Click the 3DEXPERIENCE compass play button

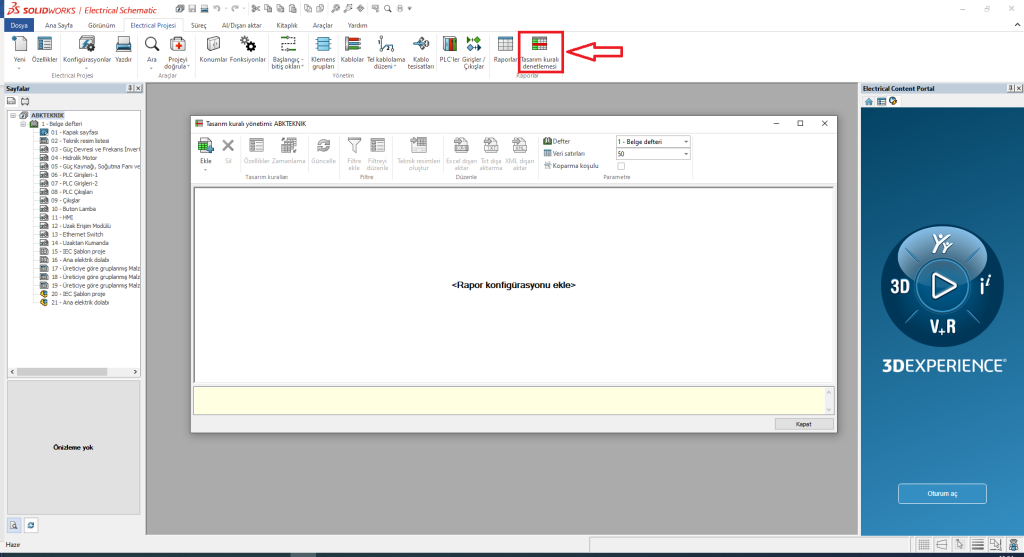point(942,285)
